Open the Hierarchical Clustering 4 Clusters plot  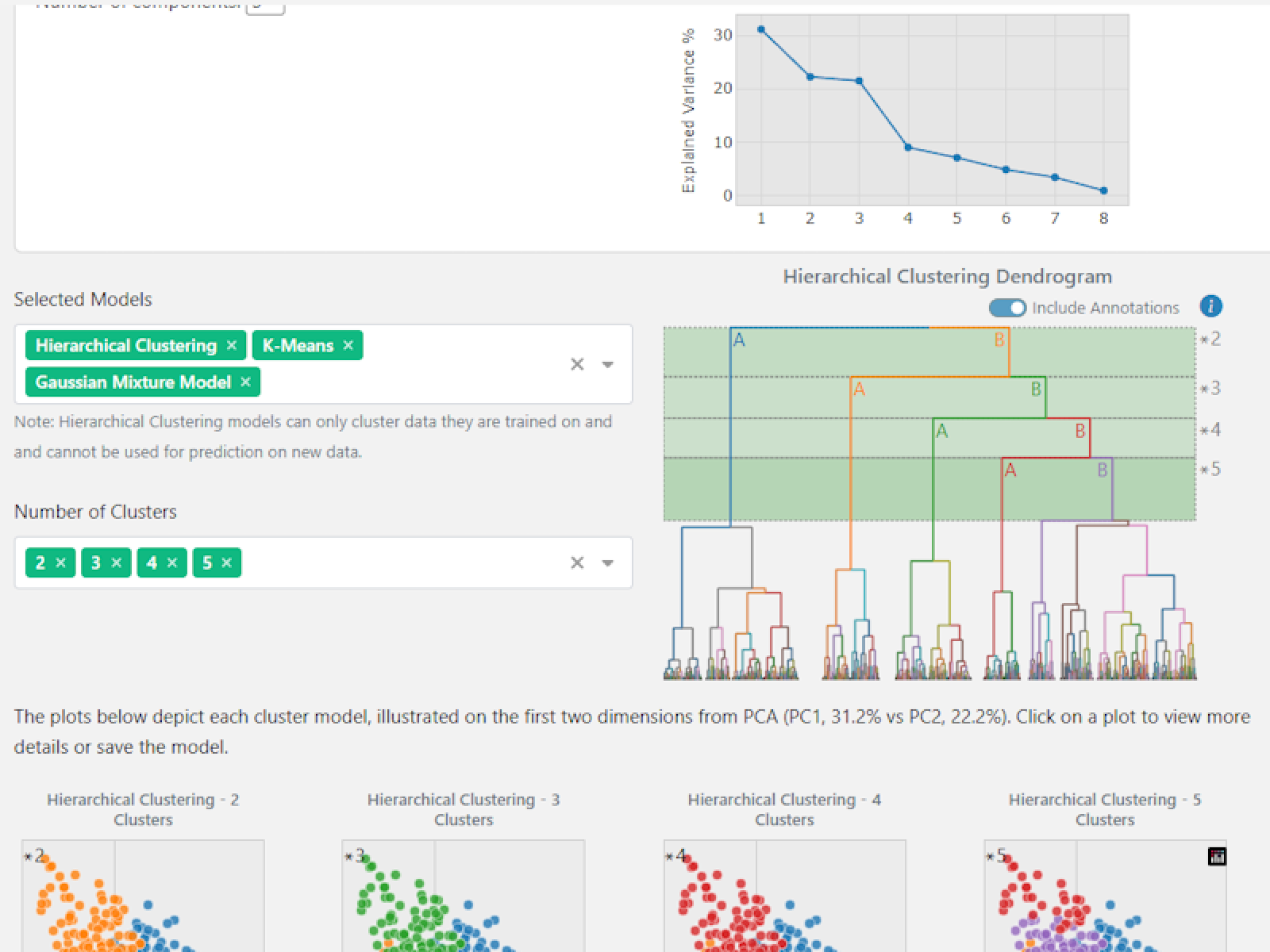pyautogui.click(x=784, y=896)
